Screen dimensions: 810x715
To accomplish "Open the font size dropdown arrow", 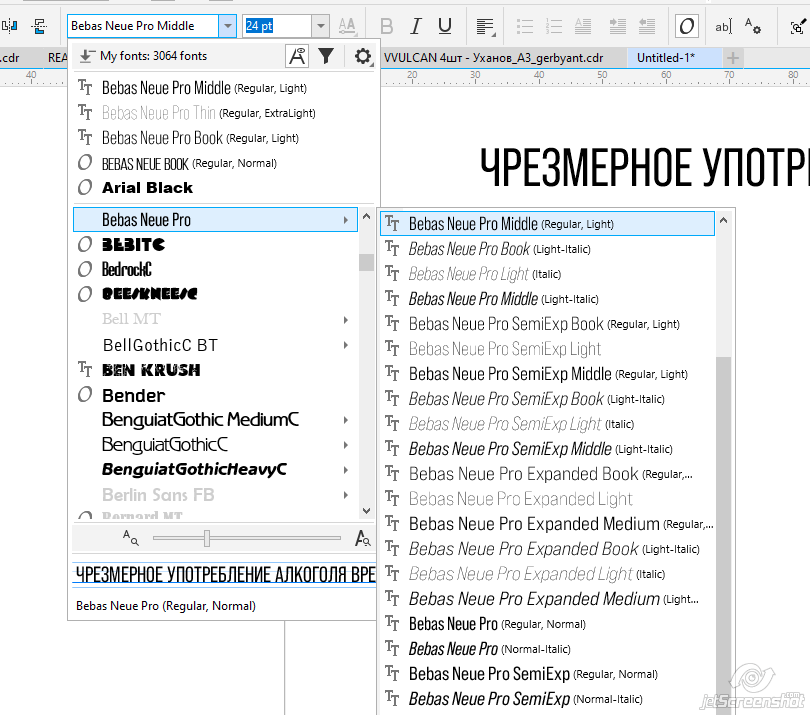I will (x=321, y=26).
